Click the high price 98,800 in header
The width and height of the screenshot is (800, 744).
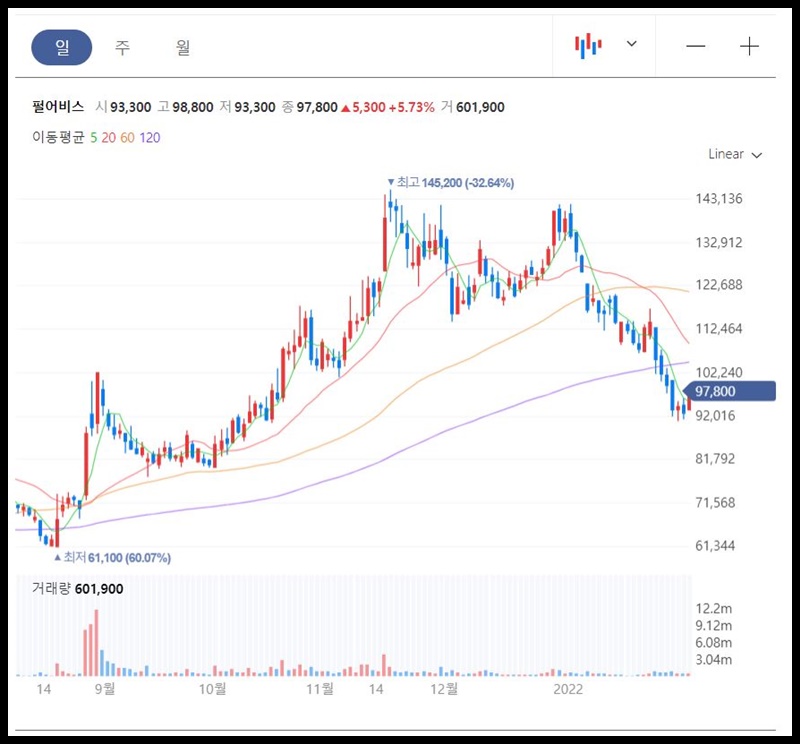pyautogui.click(x=193, y=107)
